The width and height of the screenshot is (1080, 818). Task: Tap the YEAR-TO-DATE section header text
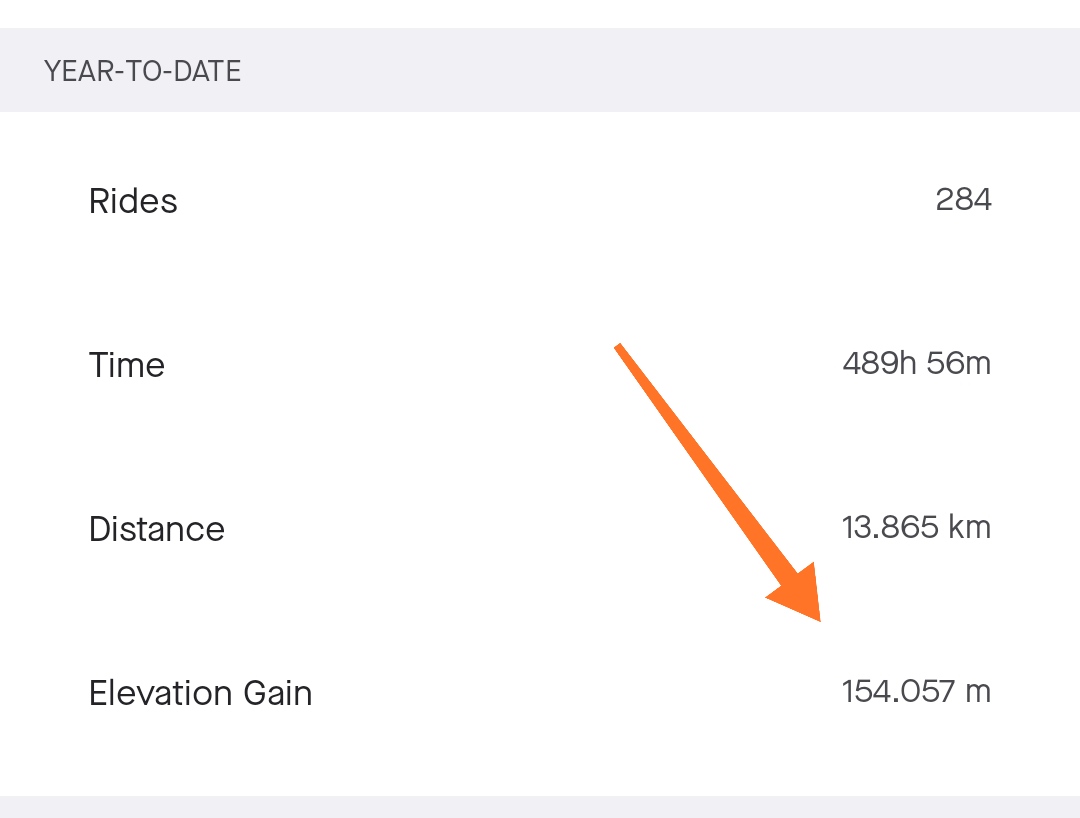coord(142,72)
